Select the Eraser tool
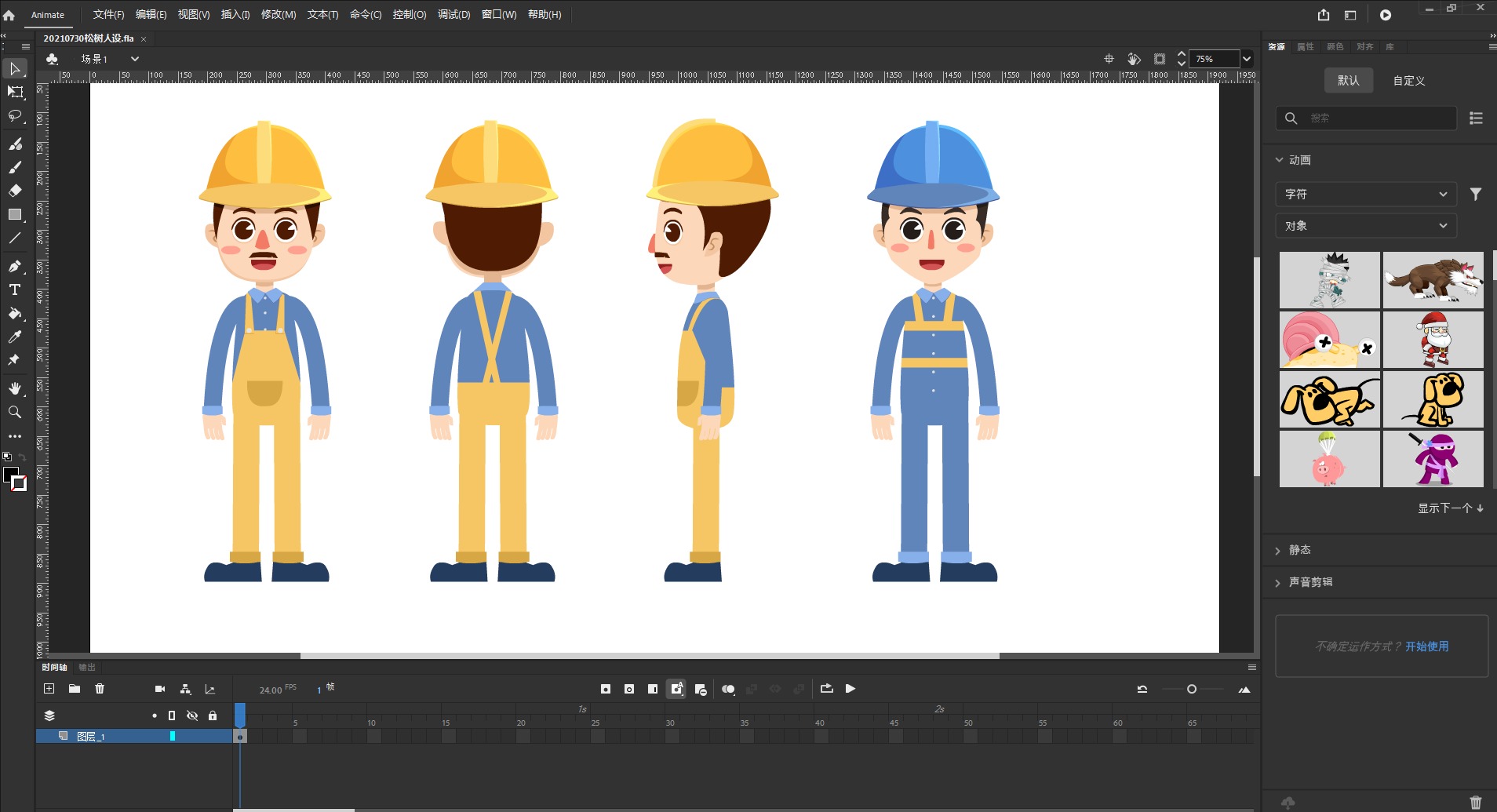1497x812 pixels. tap(15, 191)
